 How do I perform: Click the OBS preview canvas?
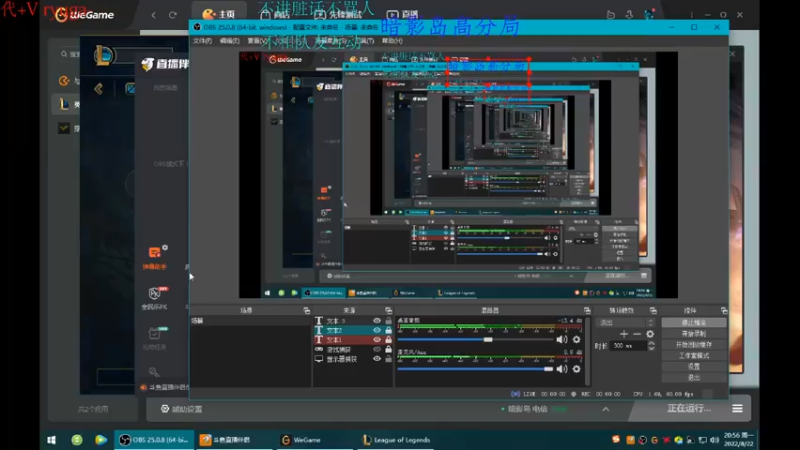point(458,174)
